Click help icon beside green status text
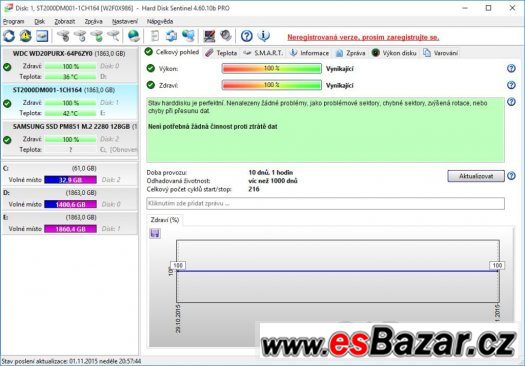Screen dimensions: 525x366 (511, 101)
